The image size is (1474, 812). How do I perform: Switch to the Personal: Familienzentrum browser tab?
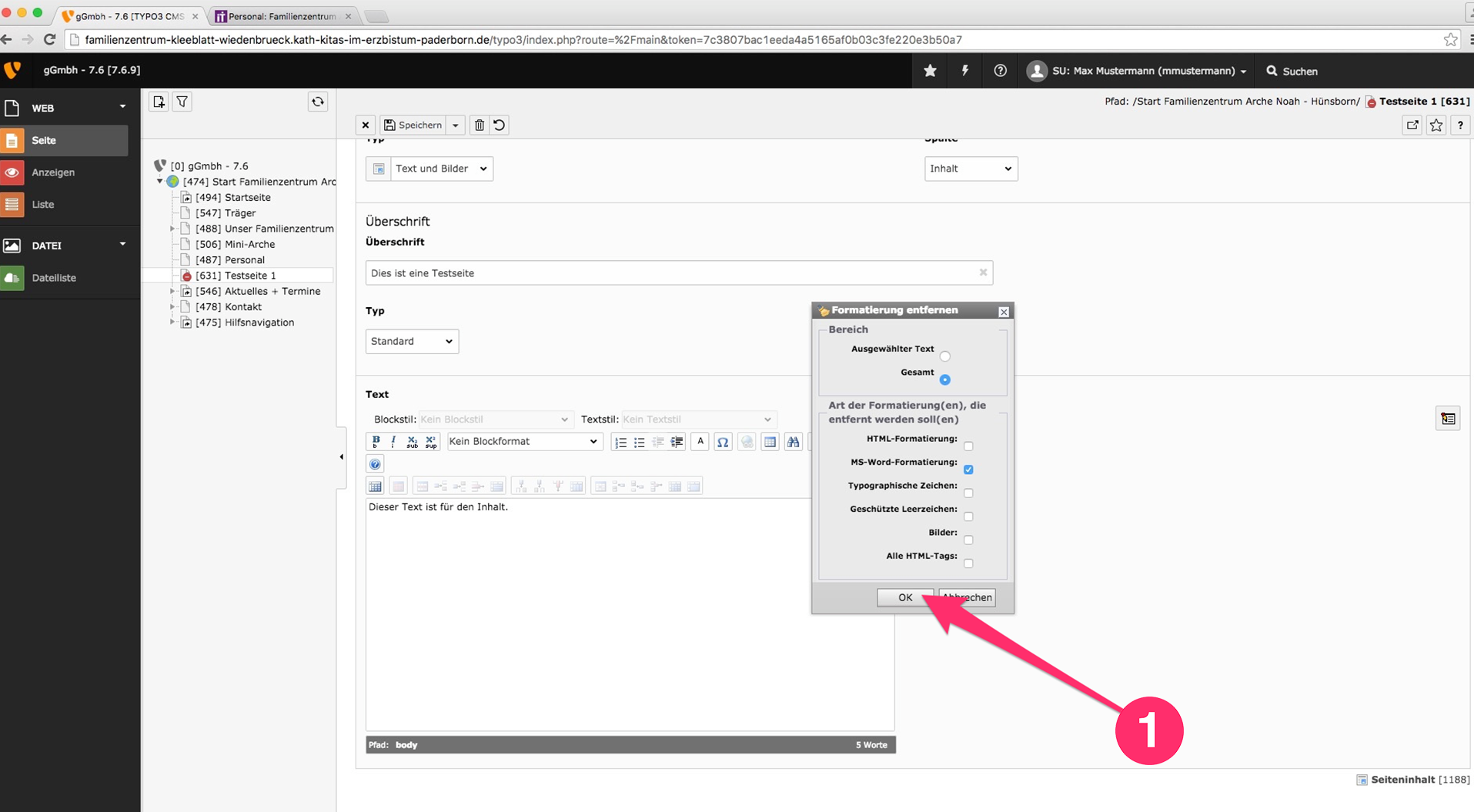tap(282, 16)
